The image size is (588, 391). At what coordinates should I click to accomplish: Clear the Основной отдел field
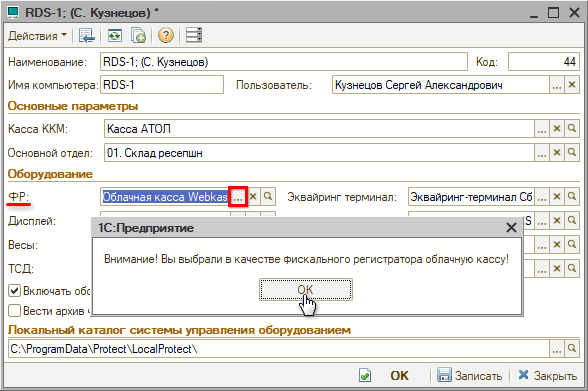point(557,153)
